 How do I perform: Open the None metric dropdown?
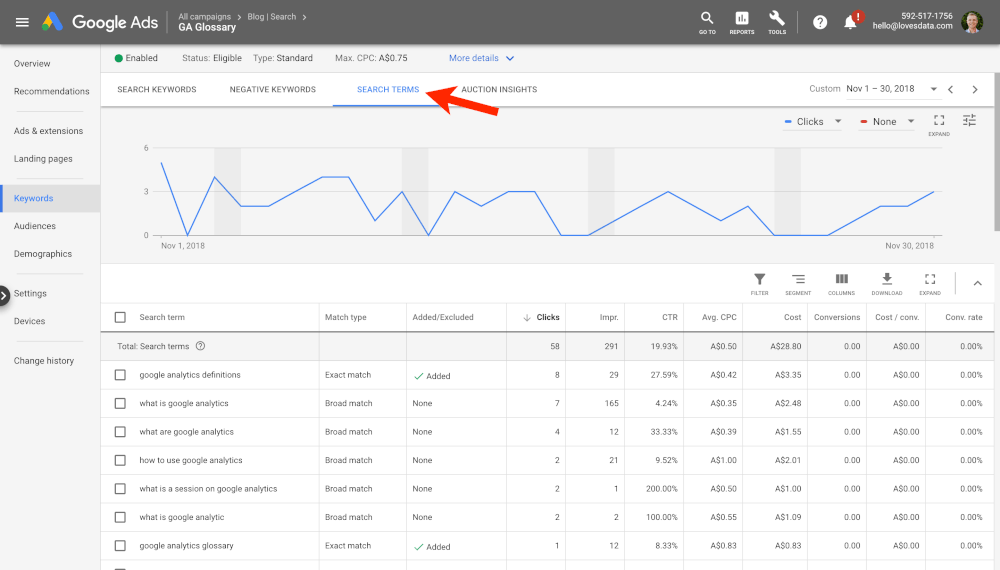(x=887, y=122)
